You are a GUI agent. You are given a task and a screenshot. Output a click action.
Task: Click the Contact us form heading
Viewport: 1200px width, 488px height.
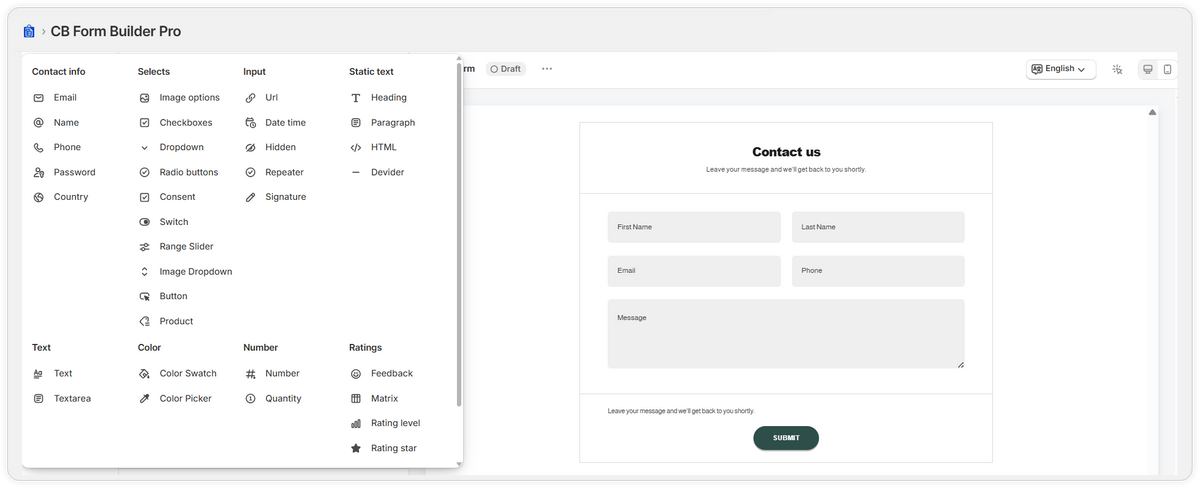(786, 152)
